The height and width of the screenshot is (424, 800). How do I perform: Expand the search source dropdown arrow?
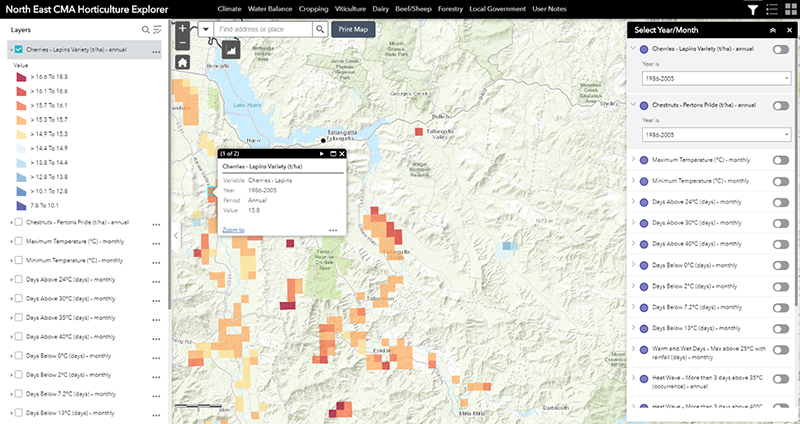tap(205, 30)
